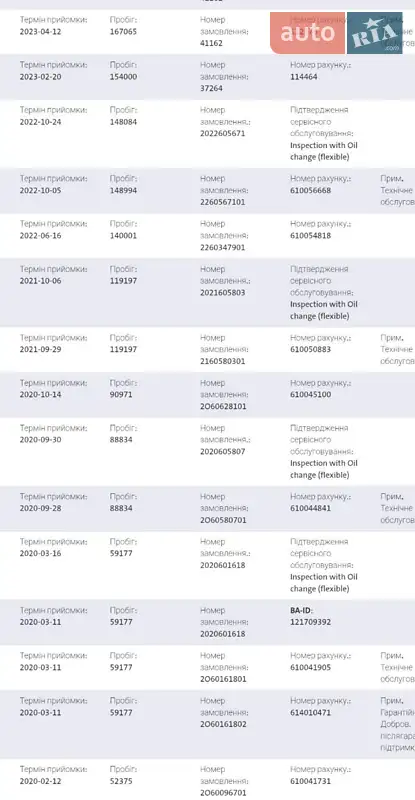This screenshot has height=800, width=415.
Task: Click the auto RIA logo watermark
Action: coord(336,33)
